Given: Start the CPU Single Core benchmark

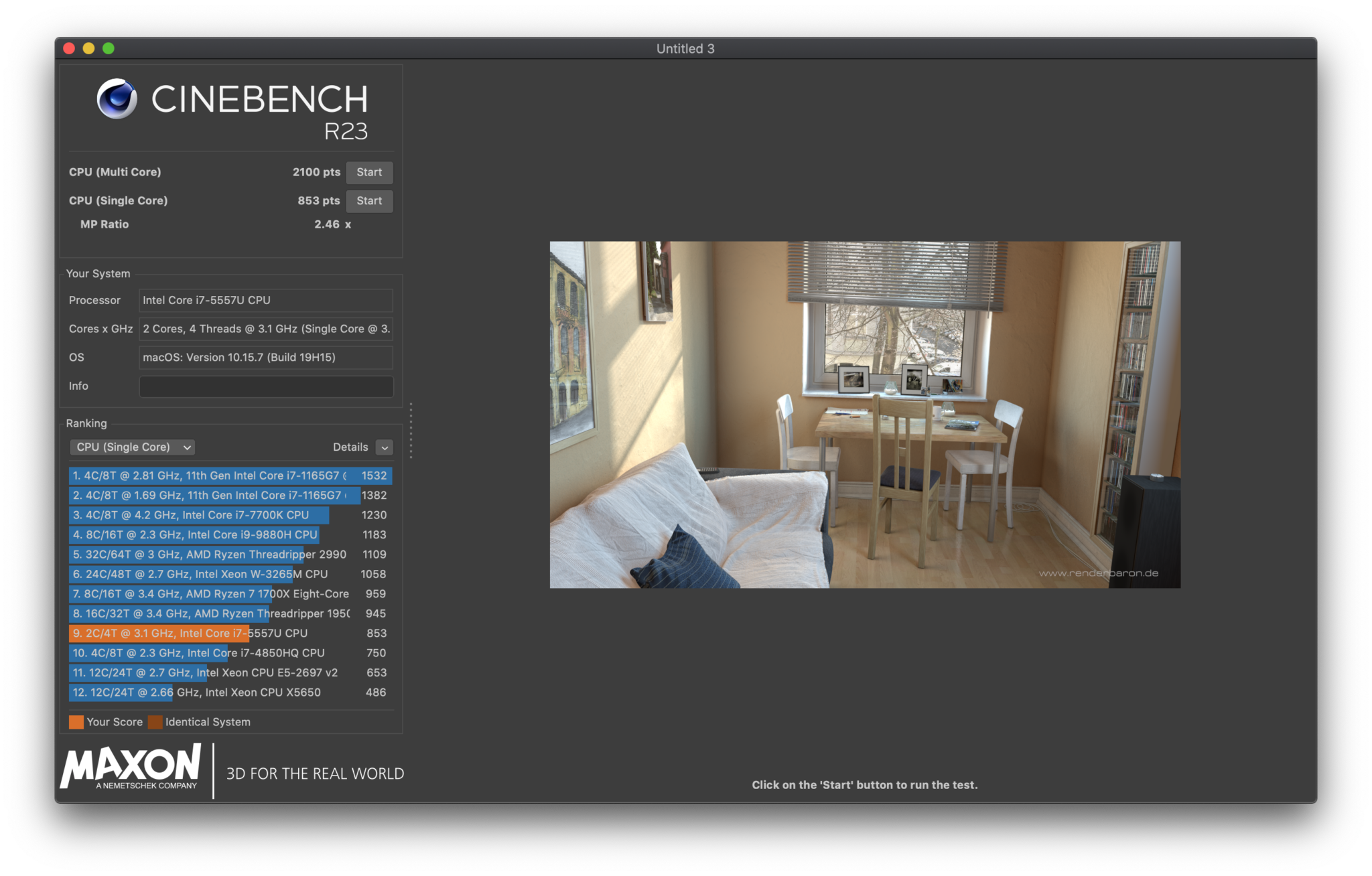Looking at the screenshot, I should click(x=369, y=201).
